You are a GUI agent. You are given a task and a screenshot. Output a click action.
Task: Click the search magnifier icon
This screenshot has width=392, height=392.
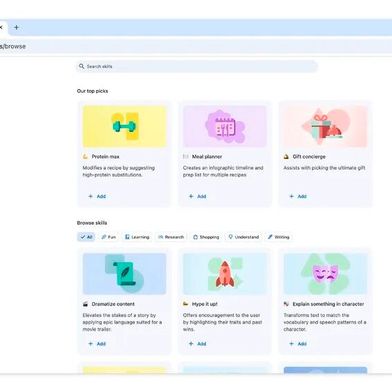[x=81, y=66]
